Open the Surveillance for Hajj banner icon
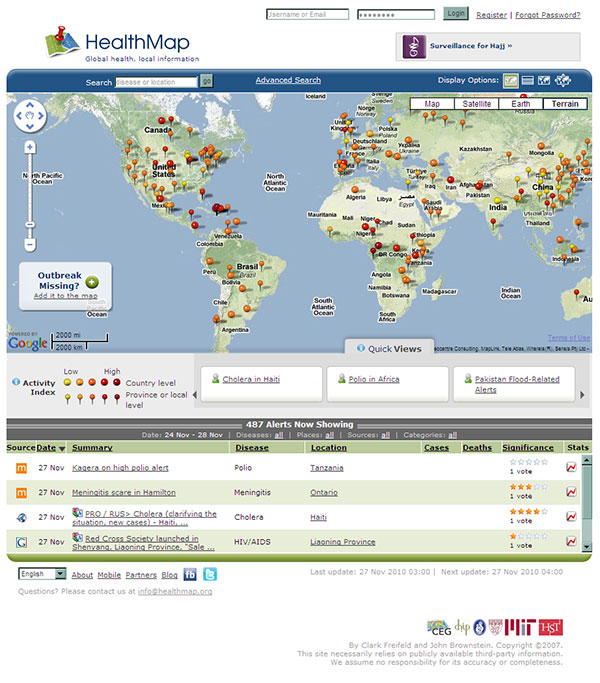This screenshot has height=683, width=600. [x=414, y=46]
